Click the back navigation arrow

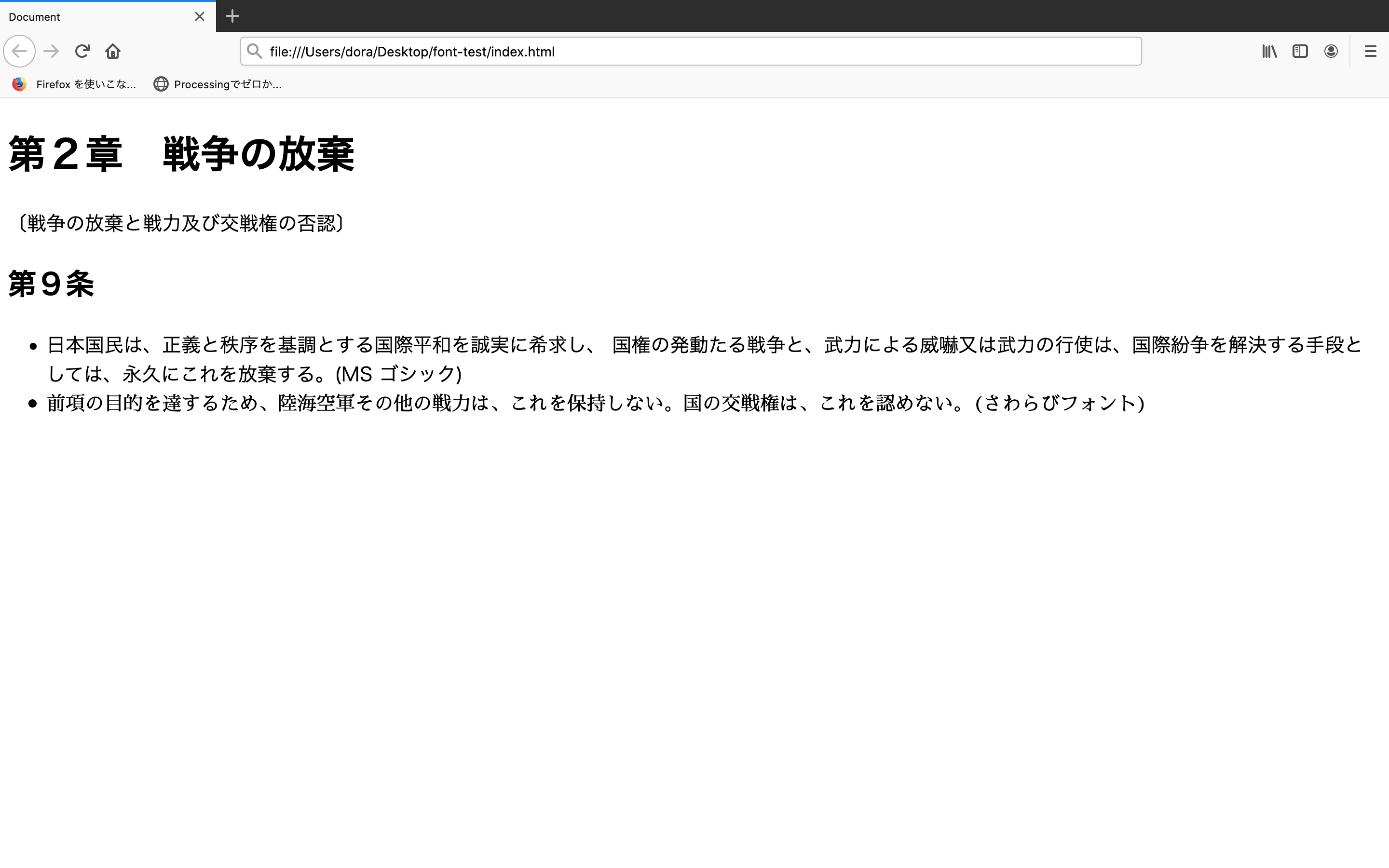(x=19, y=51)
